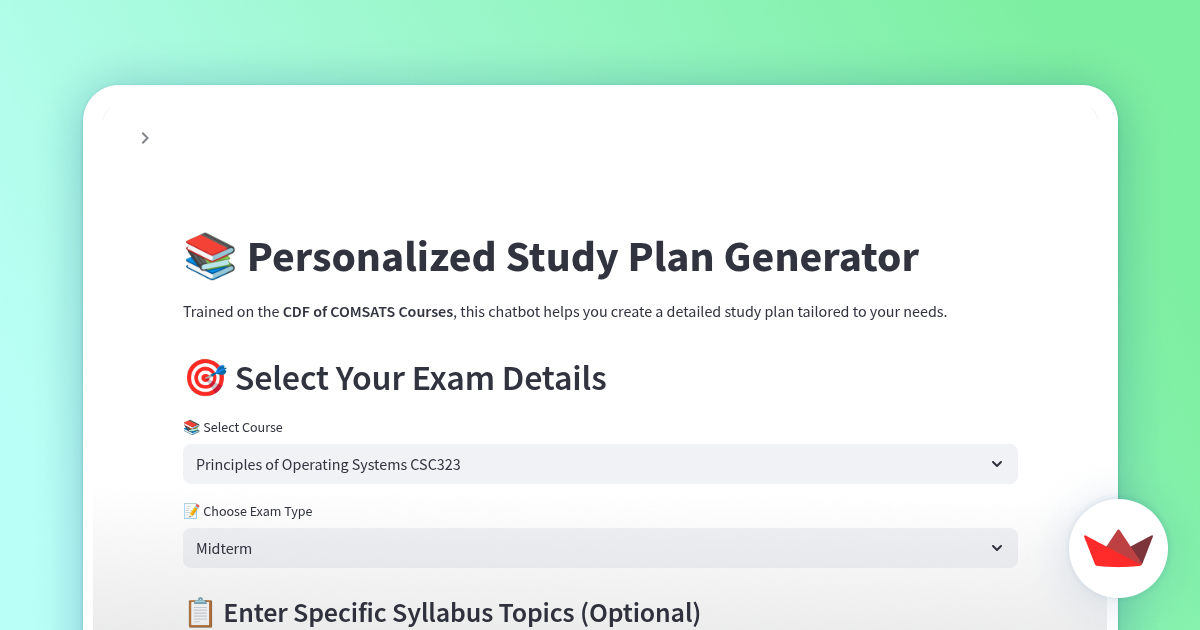Open the Choose Exam Type dropdown
1200x630 pixels.
pos(600,548)
